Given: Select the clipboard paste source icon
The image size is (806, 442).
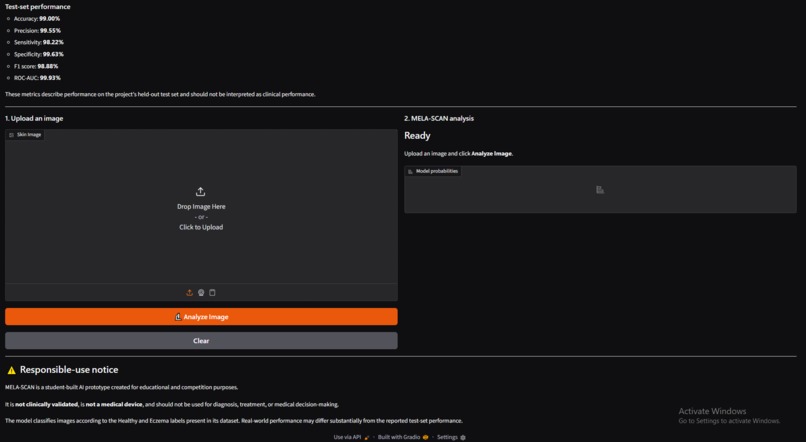Looking at the screenshot, I should pyautogui.click(x=212, y=292).
